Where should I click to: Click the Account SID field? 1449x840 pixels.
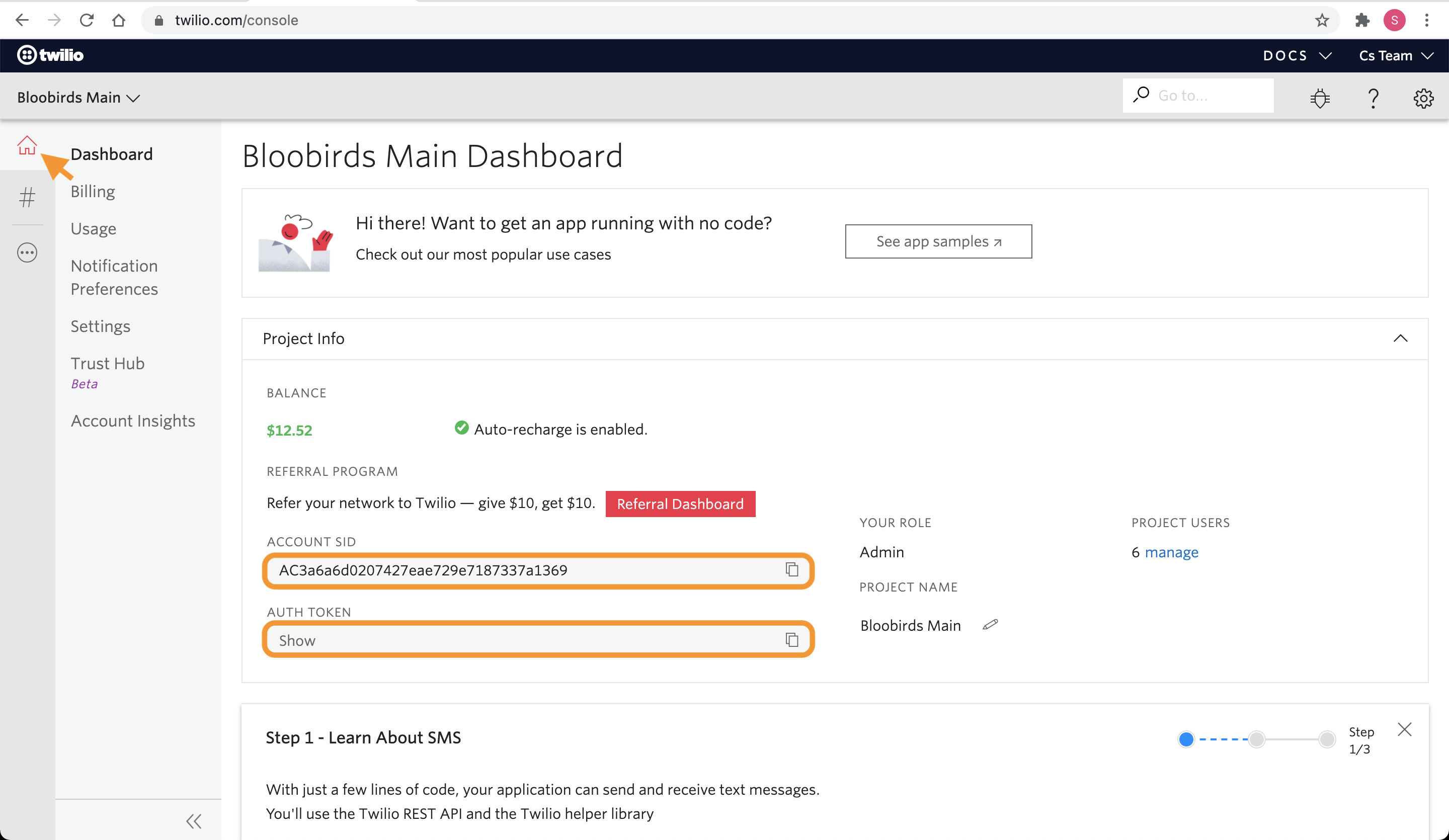[538, 570]
